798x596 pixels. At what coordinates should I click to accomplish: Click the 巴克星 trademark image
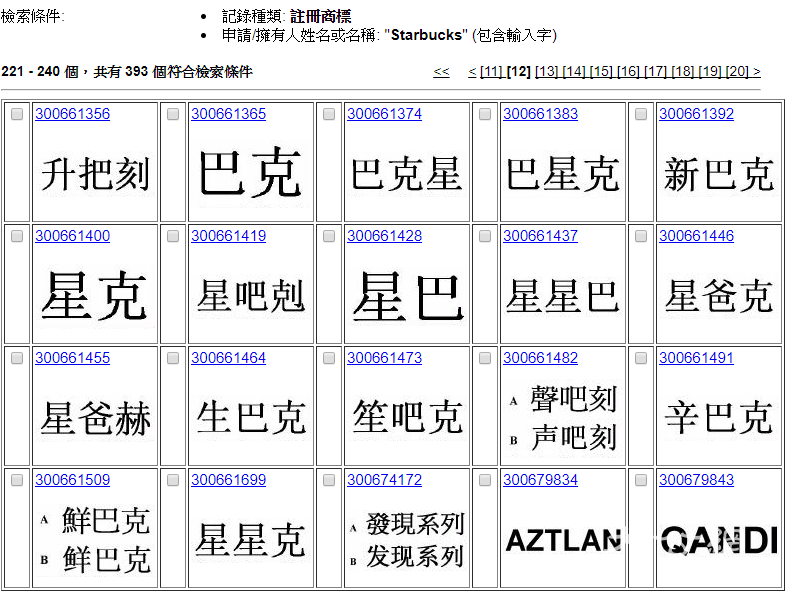tap(407, 174)
